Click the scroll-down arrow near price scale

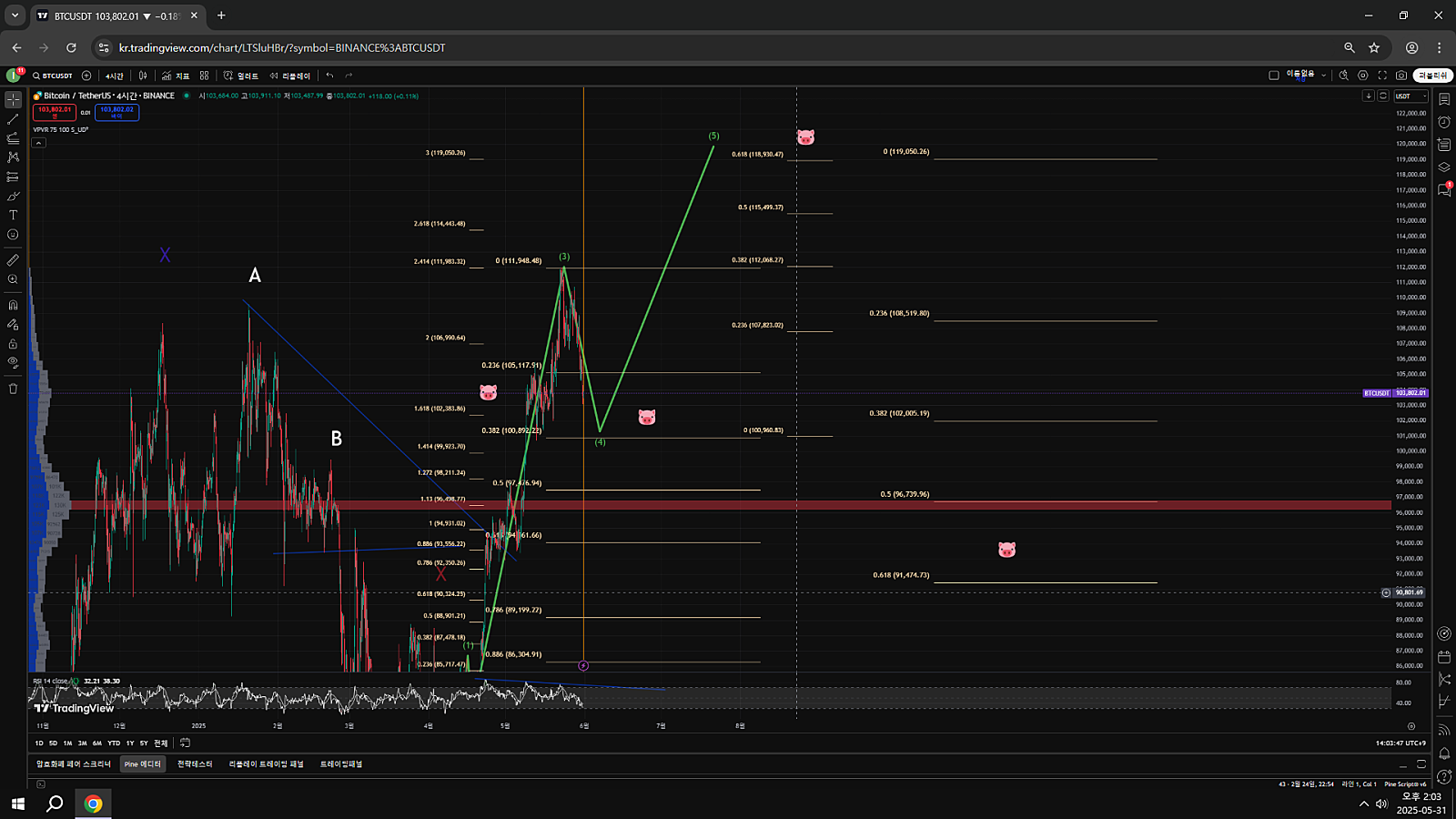pyautogui.click(x=1368, y=96)
